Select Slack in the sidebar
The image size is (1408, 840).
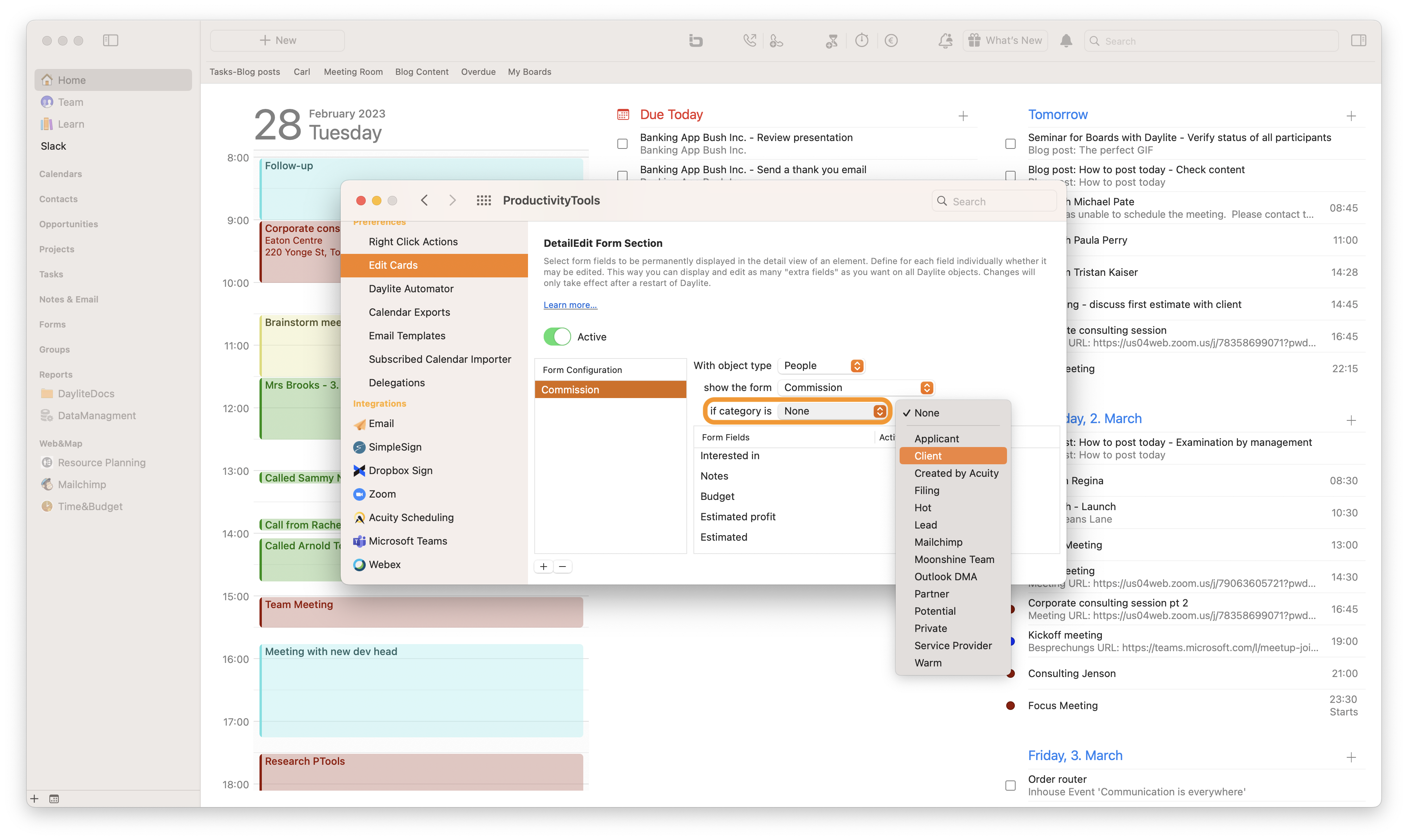54,146
